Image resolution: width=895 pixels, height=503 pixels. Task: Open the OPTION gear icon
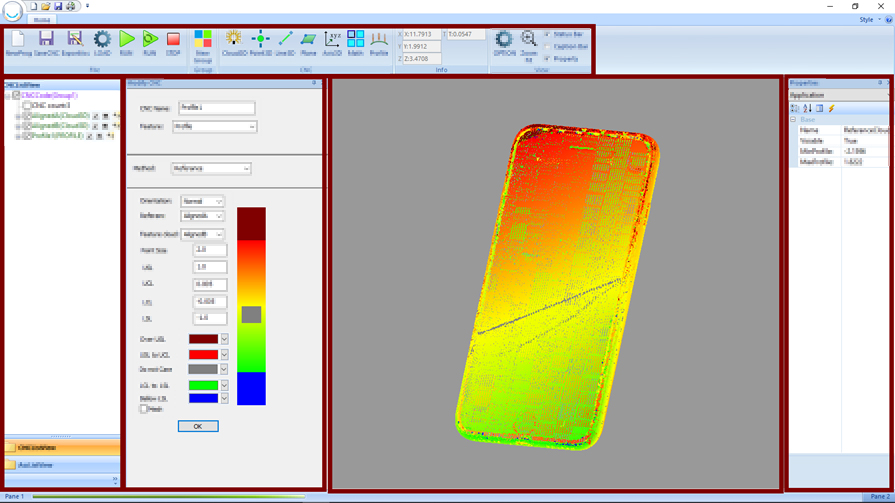tap(504, 41)
